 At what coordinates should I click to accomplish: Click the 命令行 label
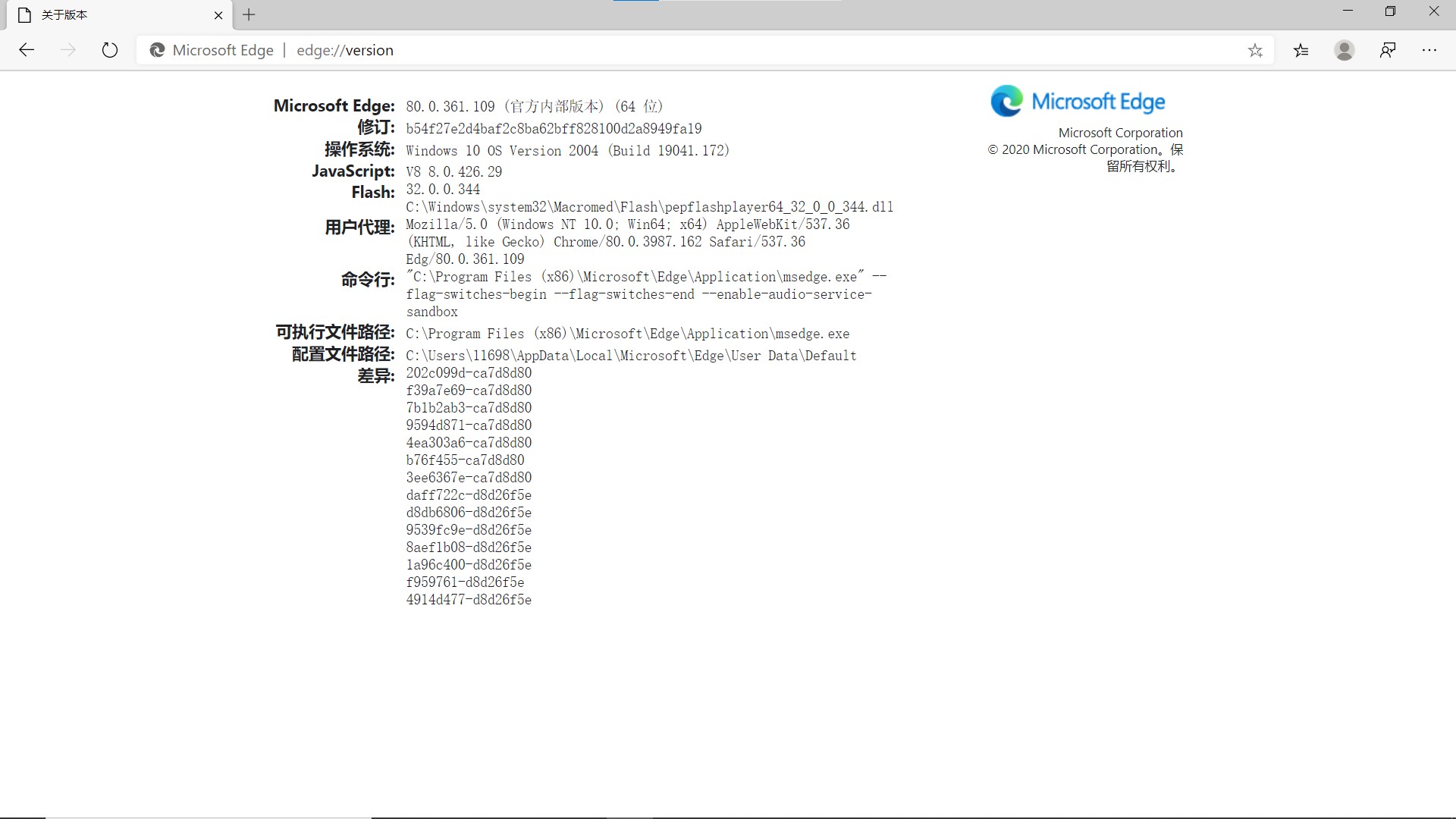tap(368, 280)
